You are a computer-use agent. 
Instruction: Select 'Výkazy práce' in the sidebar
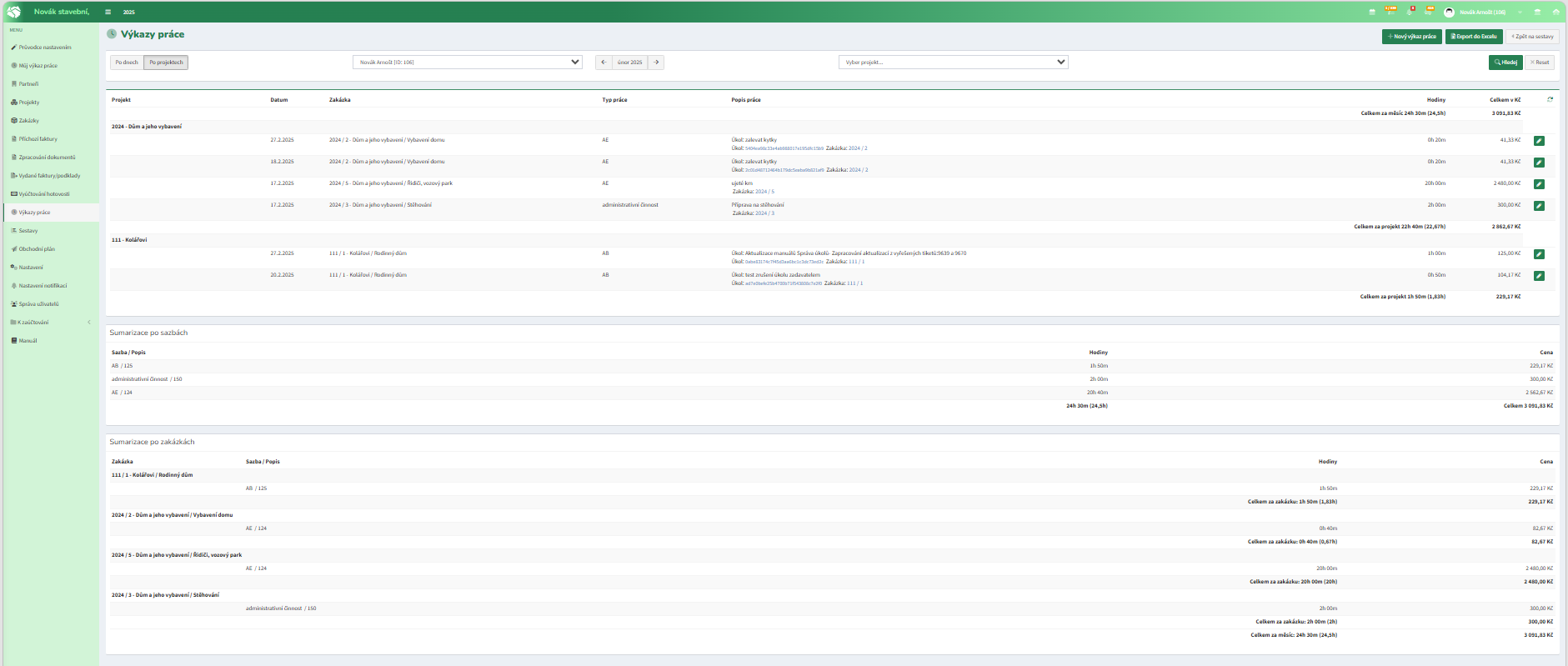[x=51, y=213]
